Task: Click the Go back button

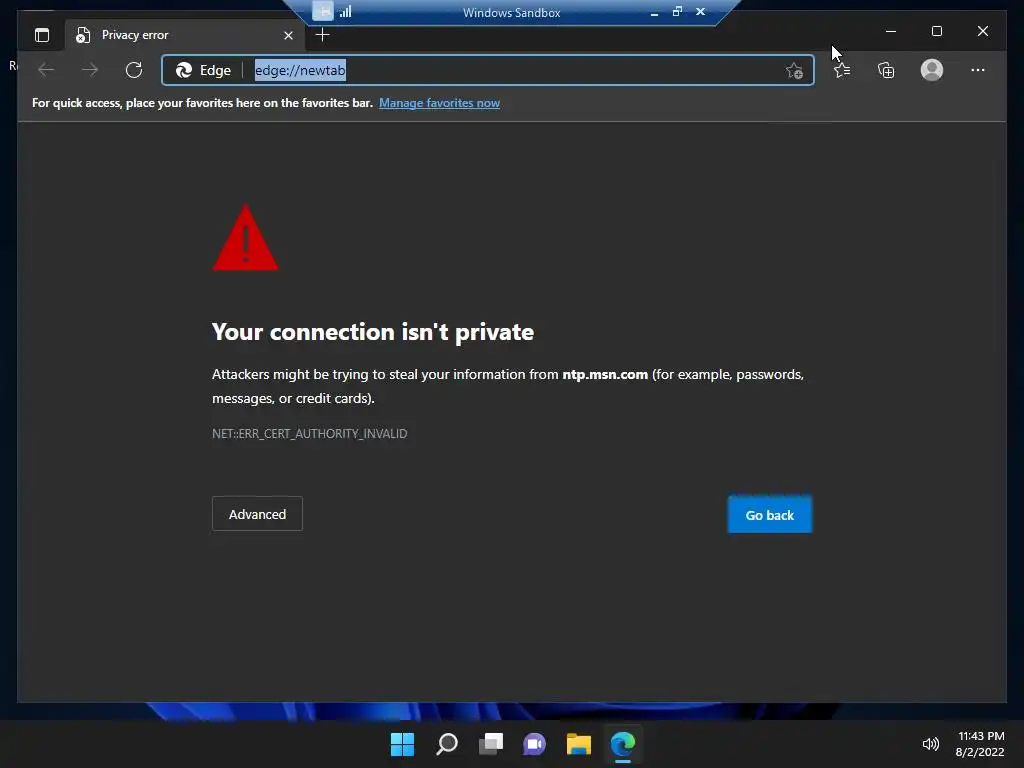Action: point(770,515)
